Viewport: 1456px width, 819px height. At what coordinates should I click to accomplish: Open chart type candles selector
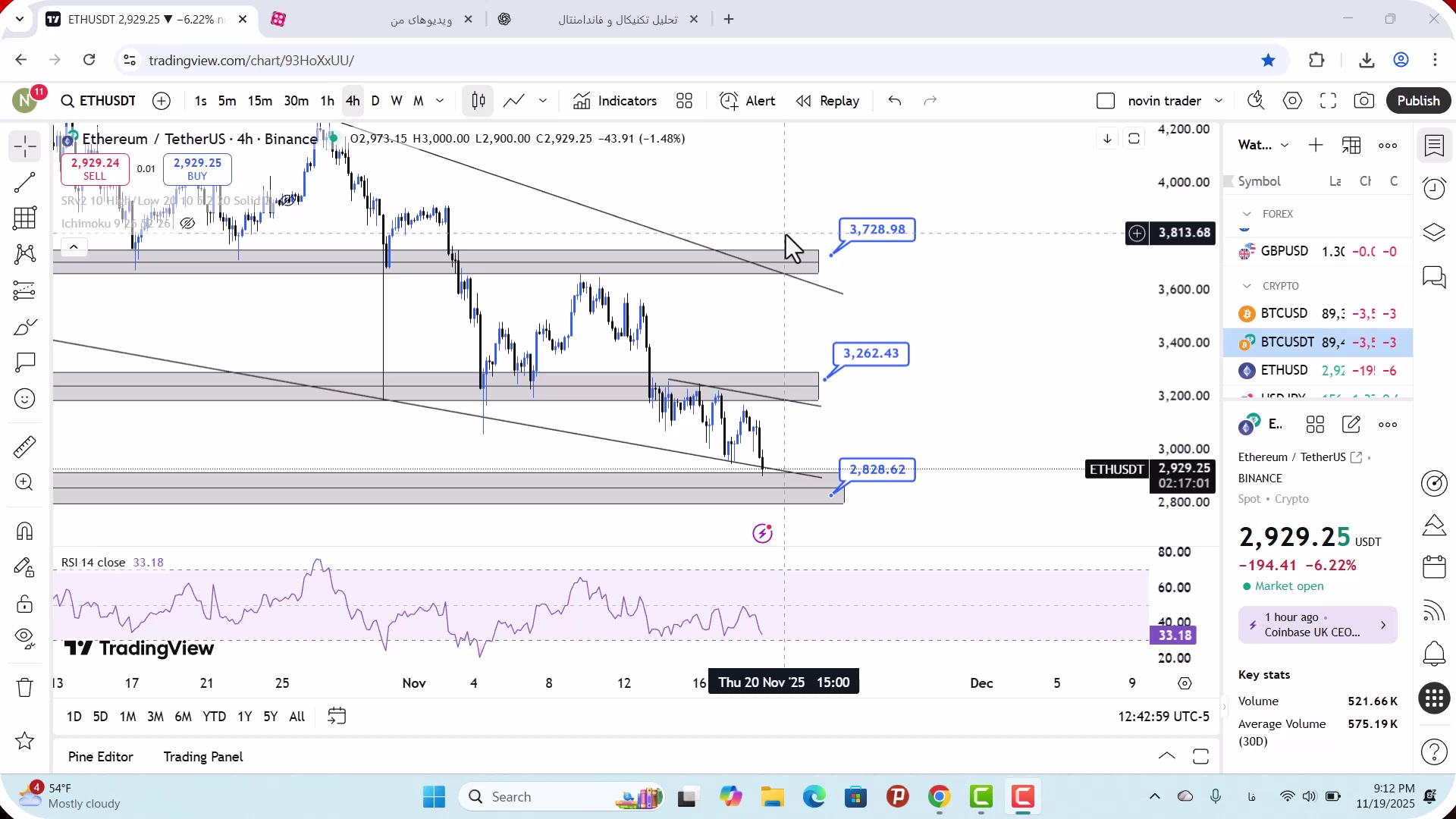[x=479, y=101]
